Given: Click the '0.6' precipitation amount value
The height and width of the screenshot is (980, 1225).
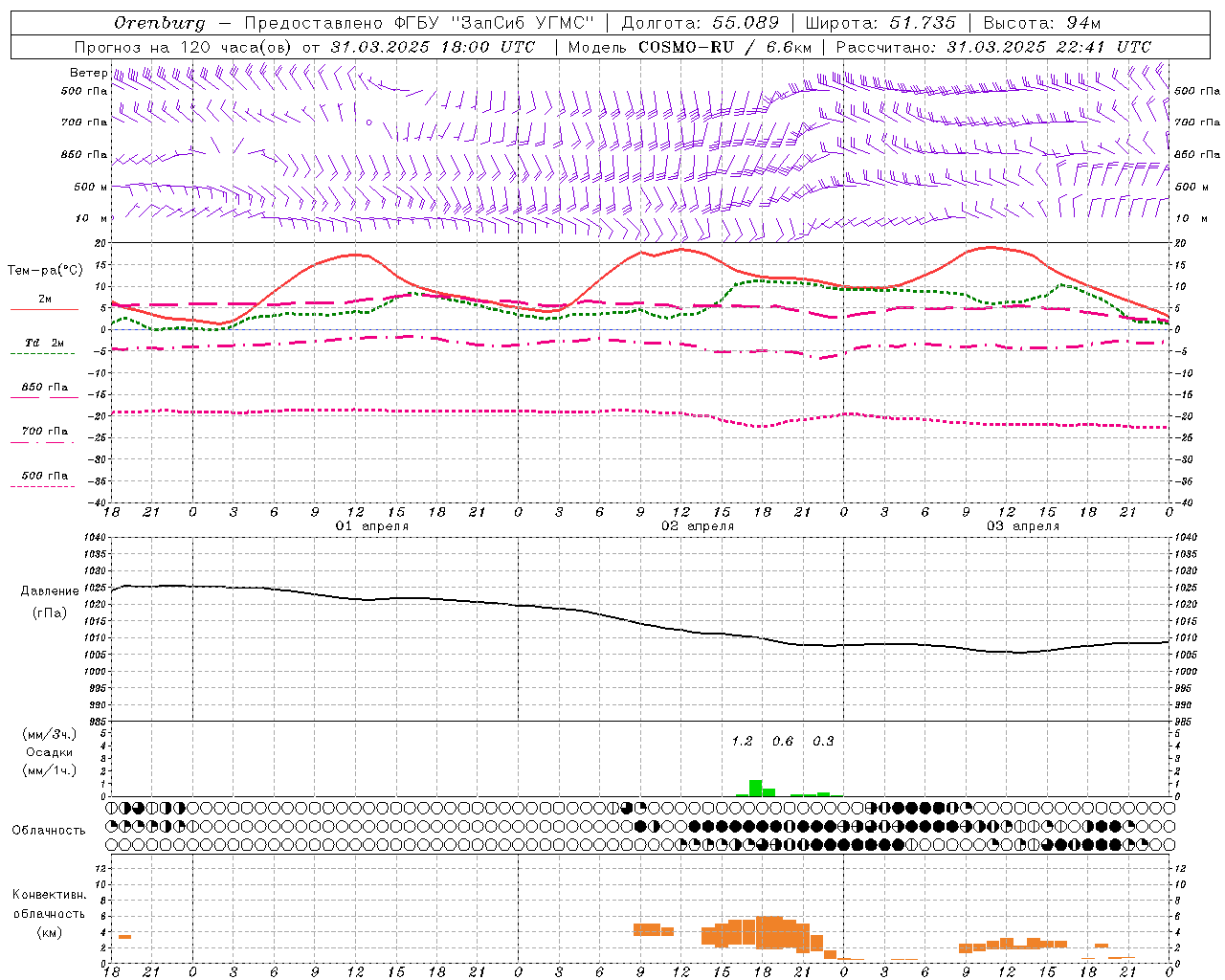Looking at the screenshot, I should click(783, 741).
